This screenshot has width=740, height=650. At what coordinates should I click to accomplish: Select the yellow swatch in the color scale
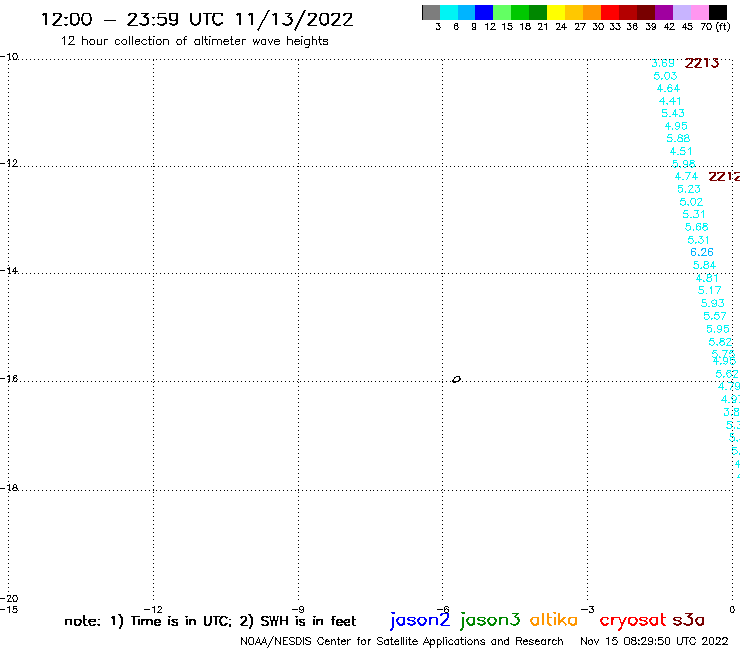point(556,12)
